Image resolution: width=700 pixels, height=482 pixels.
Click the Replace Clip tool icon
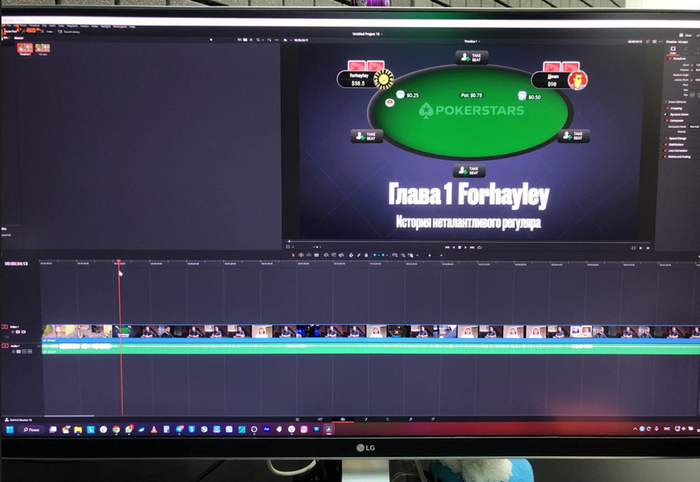[x=341, y=255]
